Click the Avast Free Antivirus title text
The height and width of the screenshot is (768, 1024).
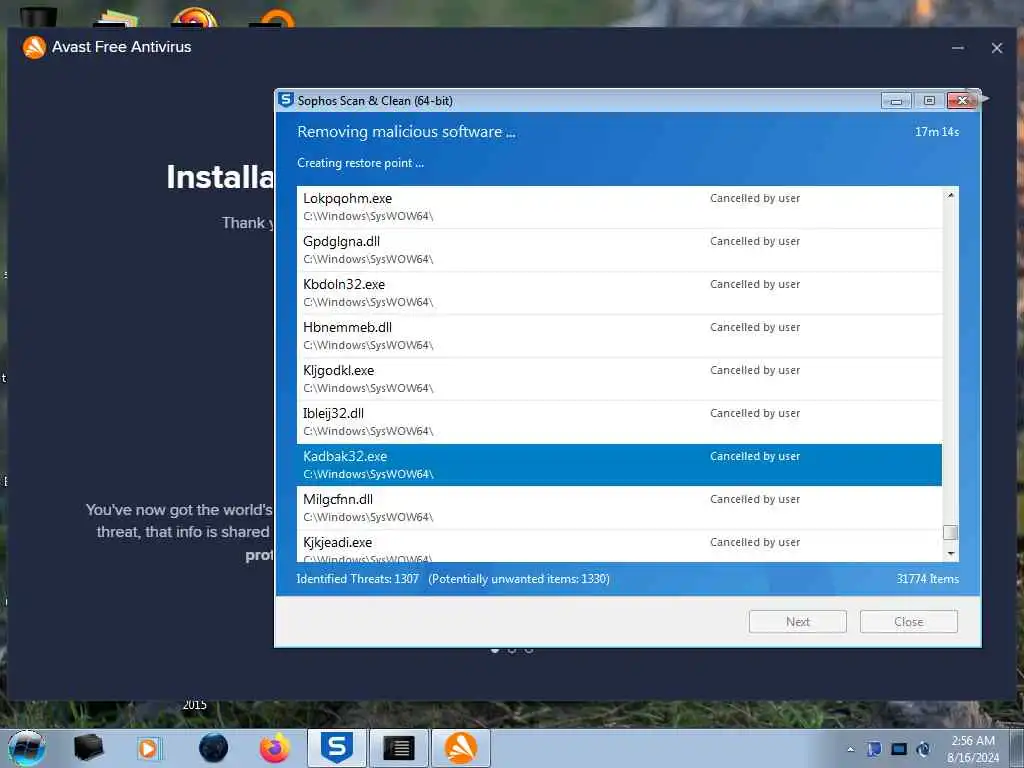[121, 47]
